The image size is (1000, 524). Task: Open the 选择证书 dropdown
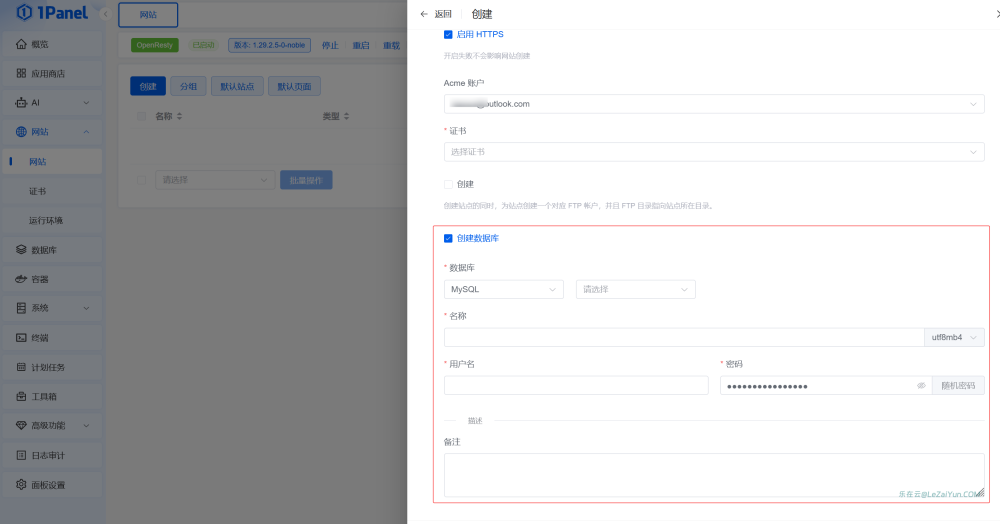[x=714, y=152]
